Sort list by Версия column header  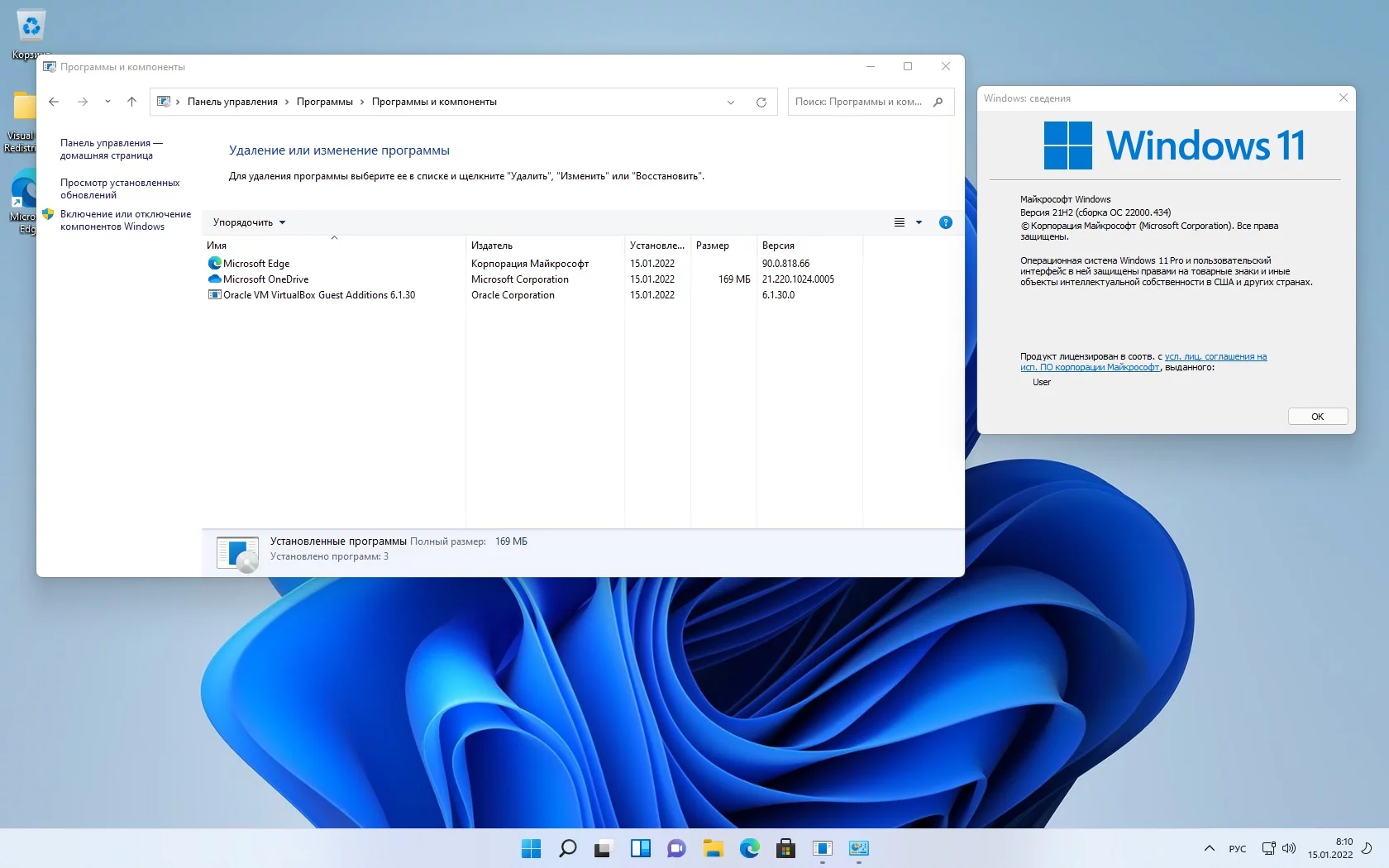click(778, 246)
